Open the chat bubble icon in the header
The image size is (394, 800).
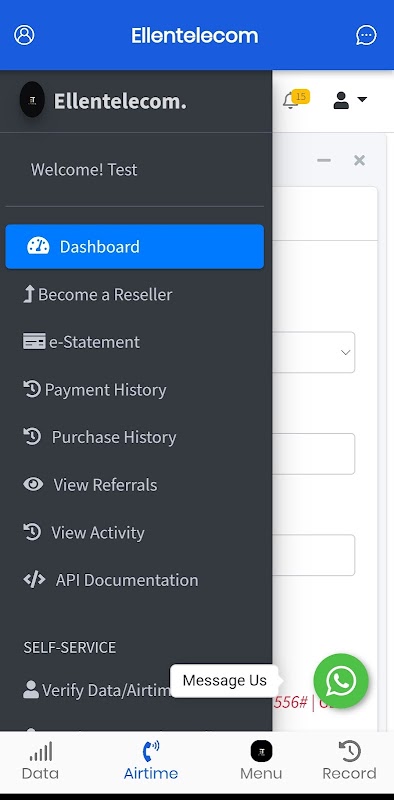point(366,35)
